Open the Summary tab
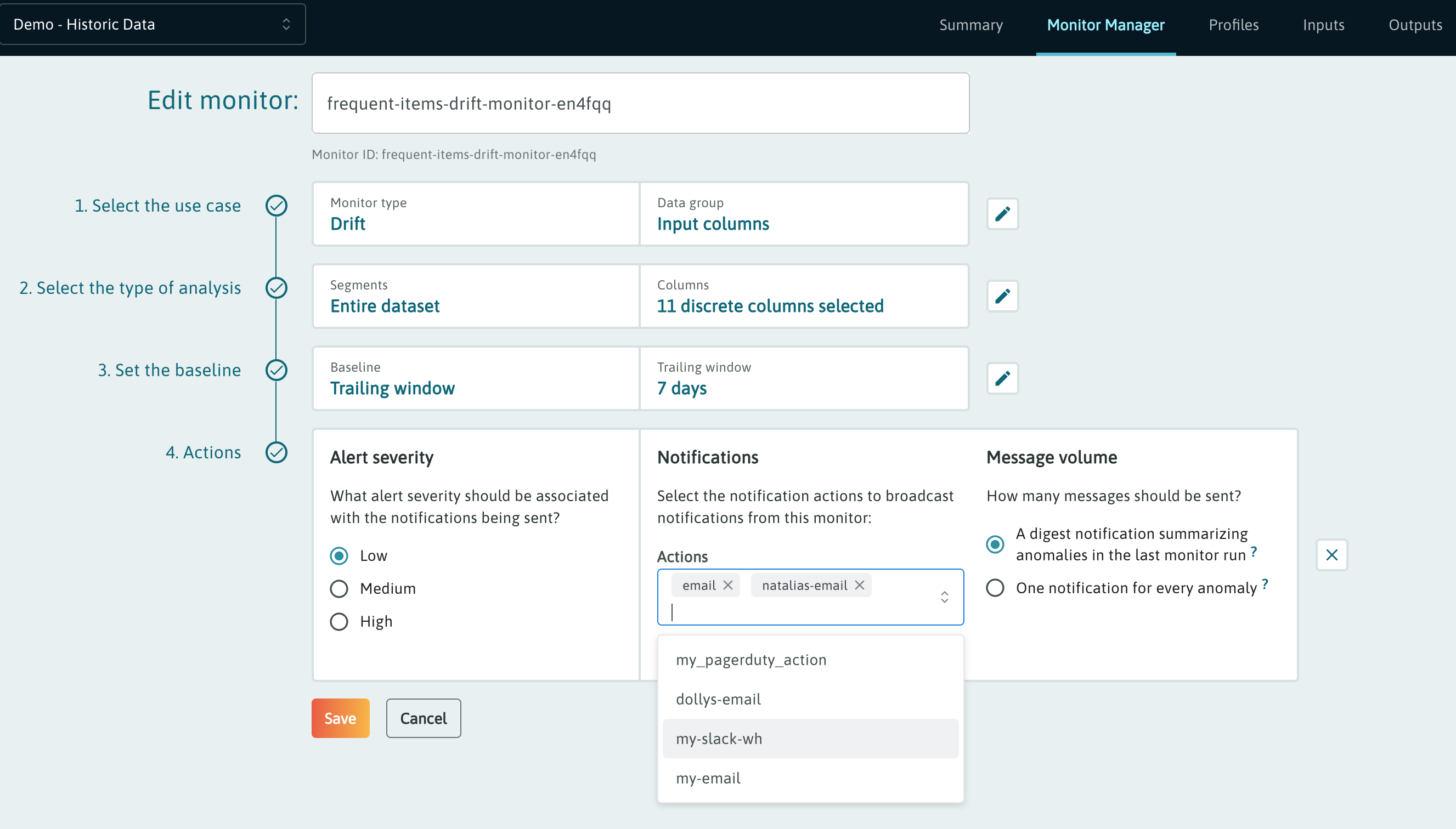Image resolution: width=1456 pixels, height=829 pixels. (x=971, y=25)
